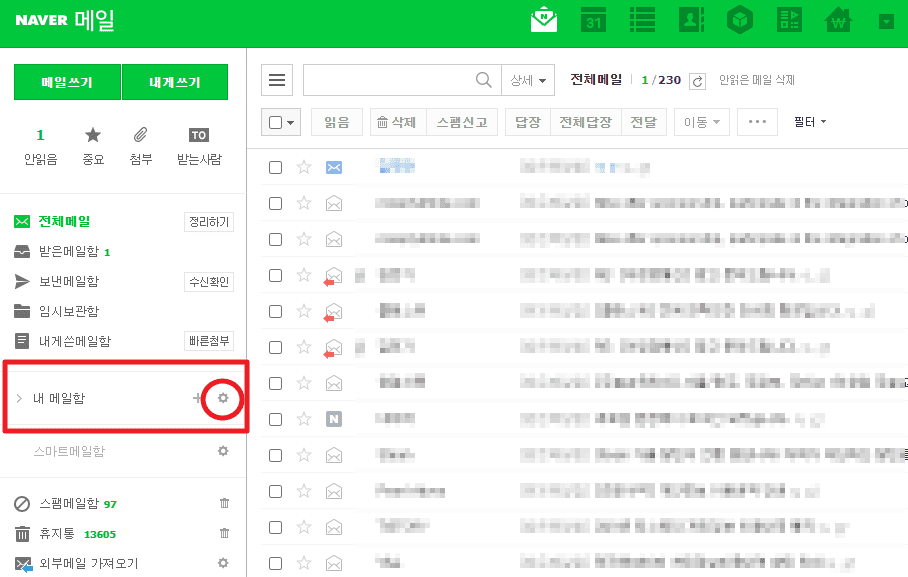
Task: Check the checkbox of the unread blue-envelope mail
Action: [276, 167]
